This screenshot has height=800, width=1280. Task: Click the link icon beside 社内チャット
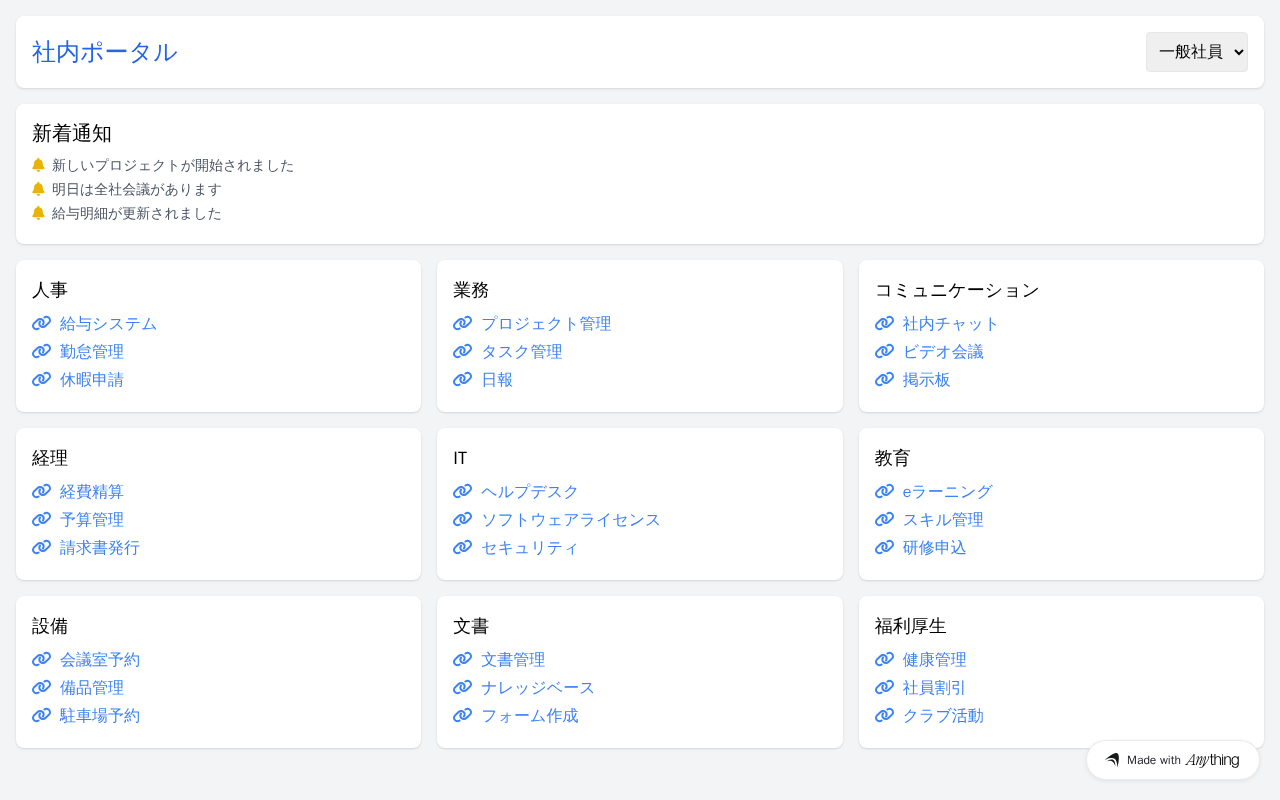pyautogui.click(x=884, y=323)
